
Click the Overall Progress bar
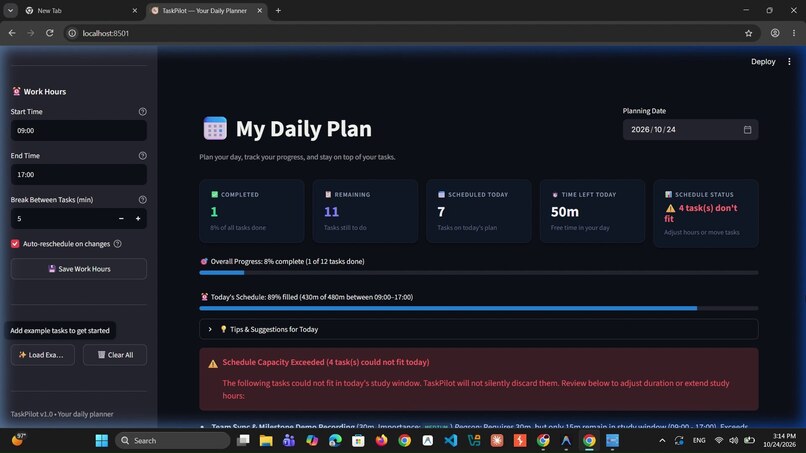pyautogui.click(x=479, y=273)
